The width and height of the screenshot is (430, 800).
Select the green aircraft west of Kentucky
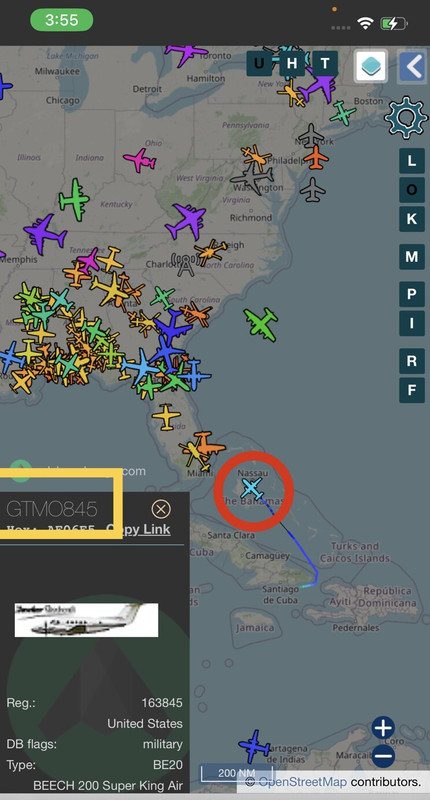(x=74, y=200)
